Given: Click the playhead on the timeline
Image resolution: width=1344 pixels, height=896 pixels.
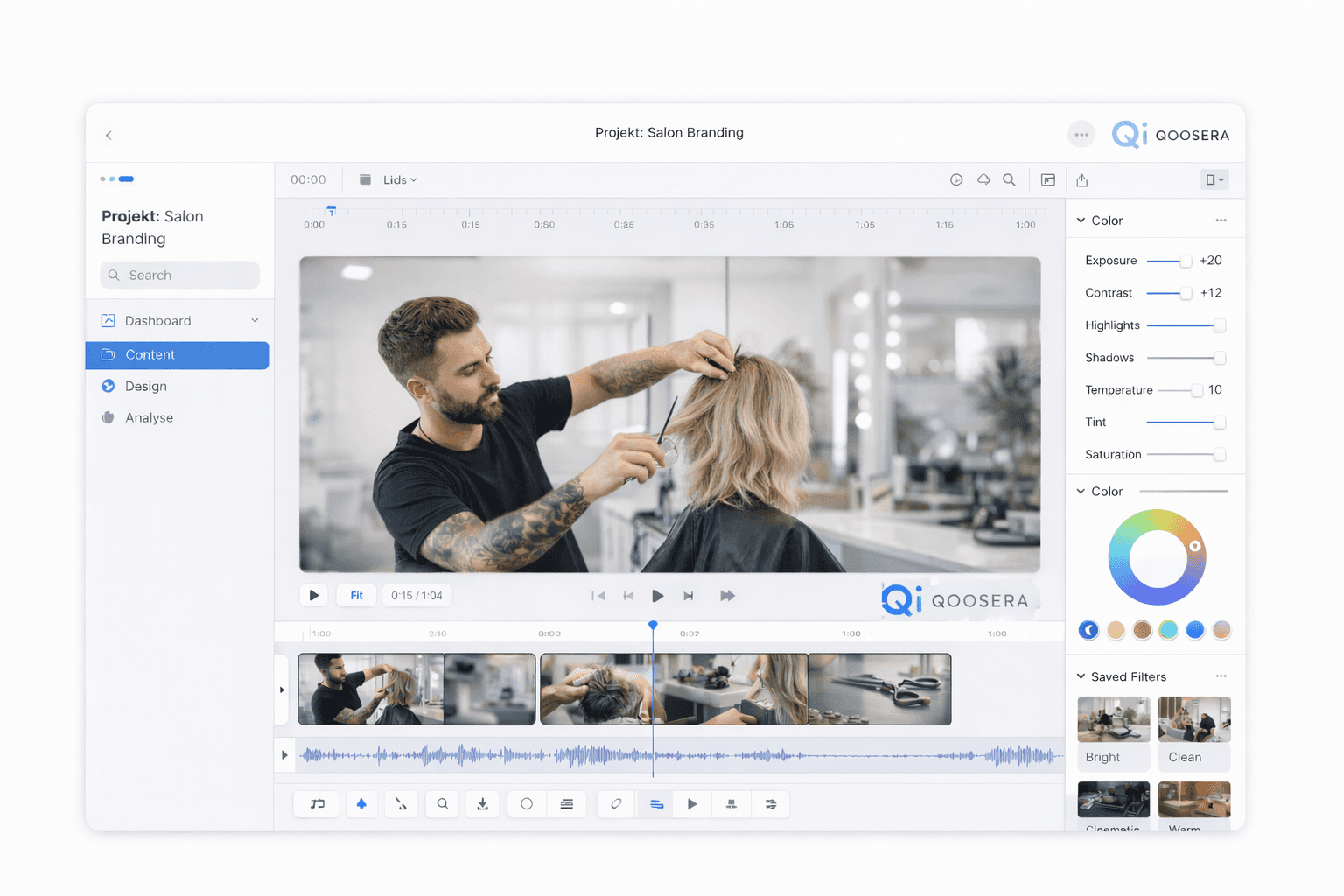Looking at the screenshot, I should [x=653, y=626].
